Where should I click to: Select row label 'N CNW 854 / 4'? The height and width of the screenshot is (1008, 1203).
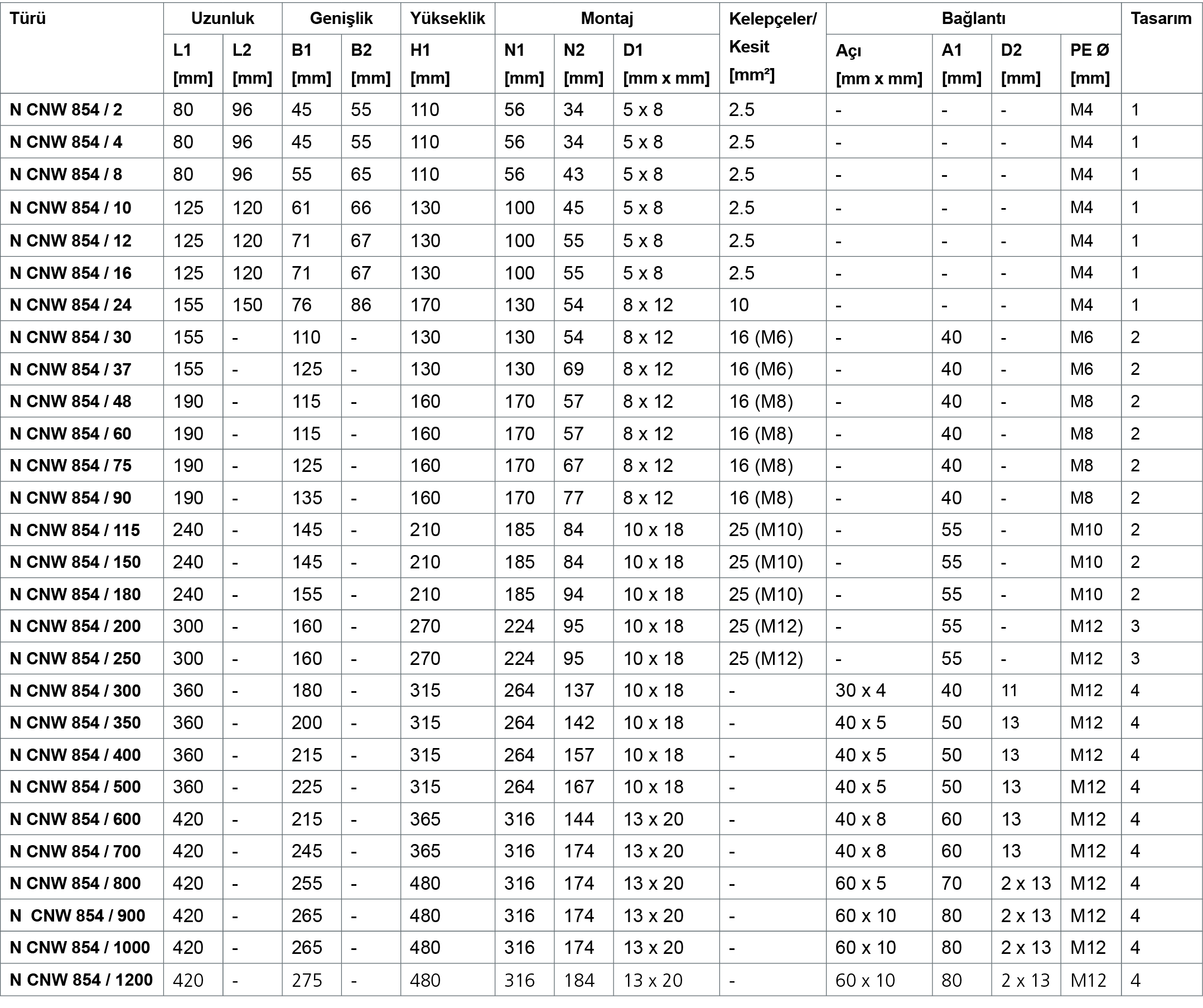66,142
